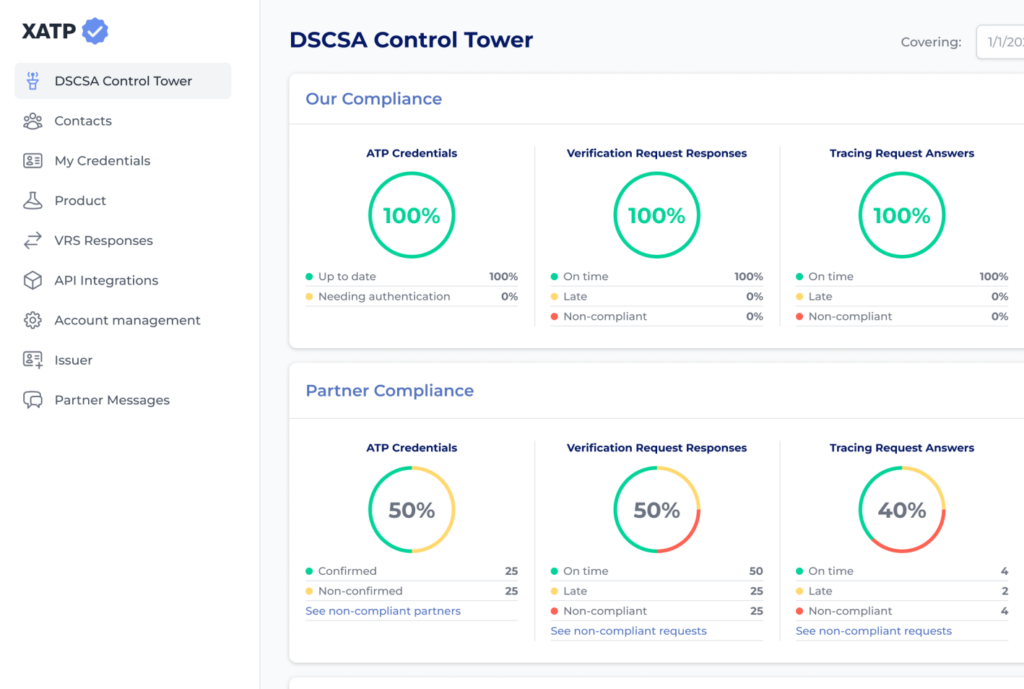This screenshot has height=689, width=1024.
Task: Click the XATP verified badge logo
Action: pos(95,31)
